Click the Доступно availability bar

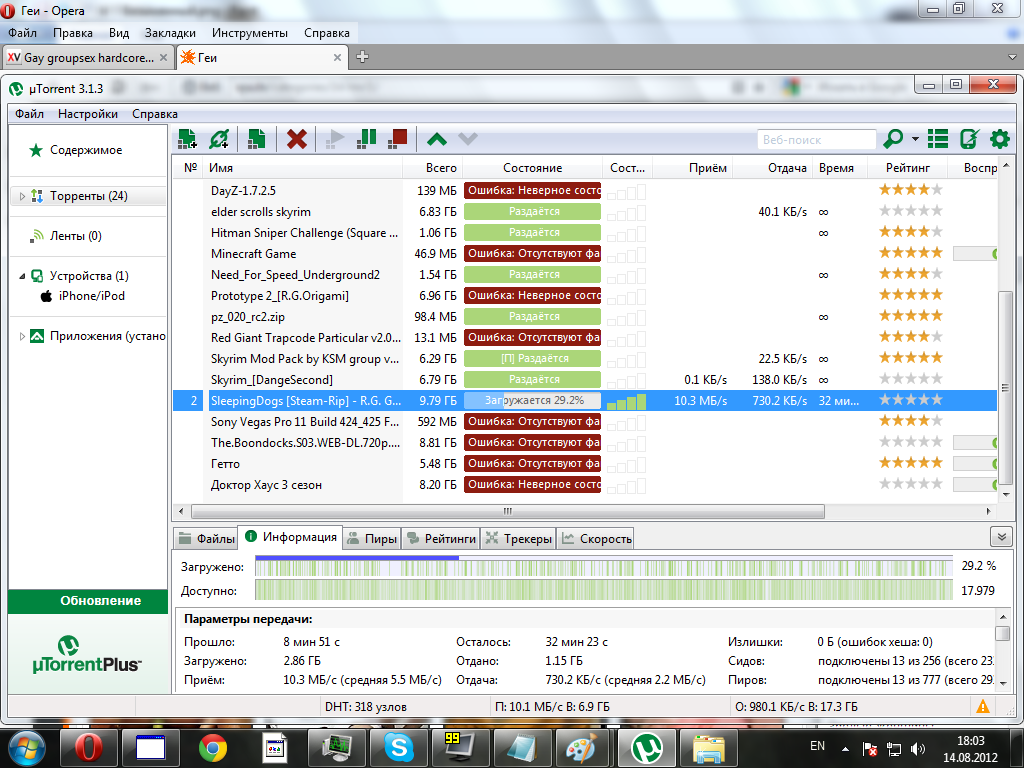pyautogui.click(x=603, y=590)
